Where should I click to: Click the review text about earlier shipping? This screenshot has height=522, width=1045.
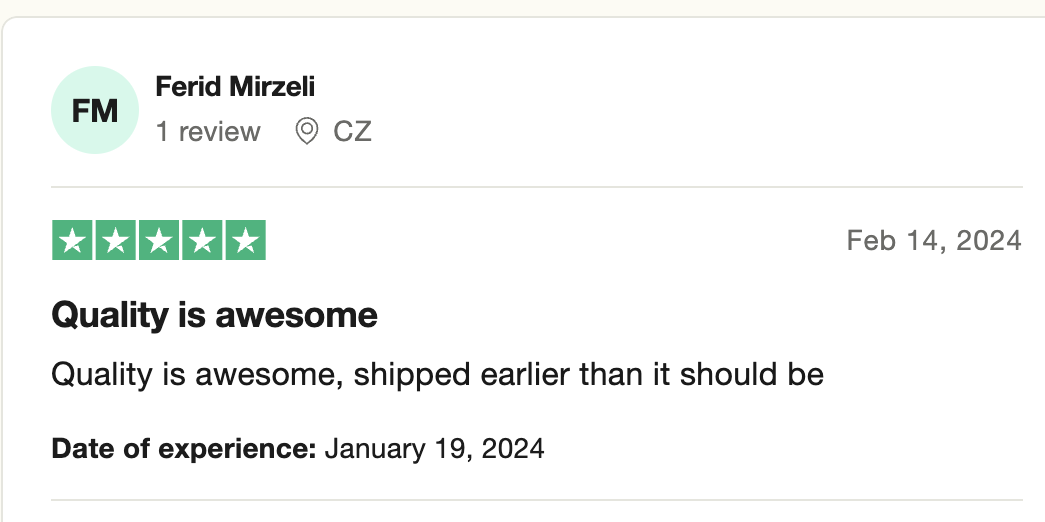click(438, 375)
